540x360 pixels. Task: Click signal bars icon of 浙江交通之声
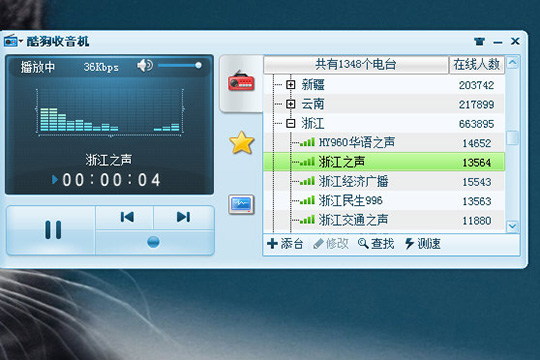coord(307,219)
